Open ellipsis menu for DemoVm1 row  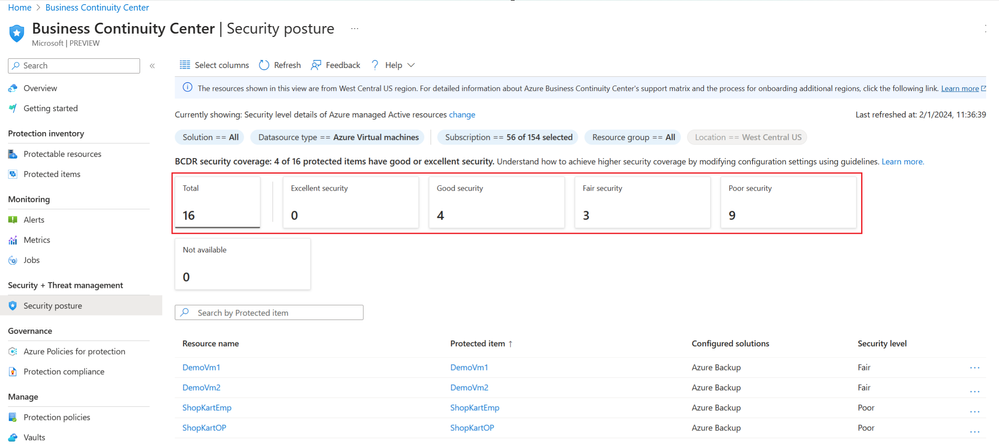[974, 368]
